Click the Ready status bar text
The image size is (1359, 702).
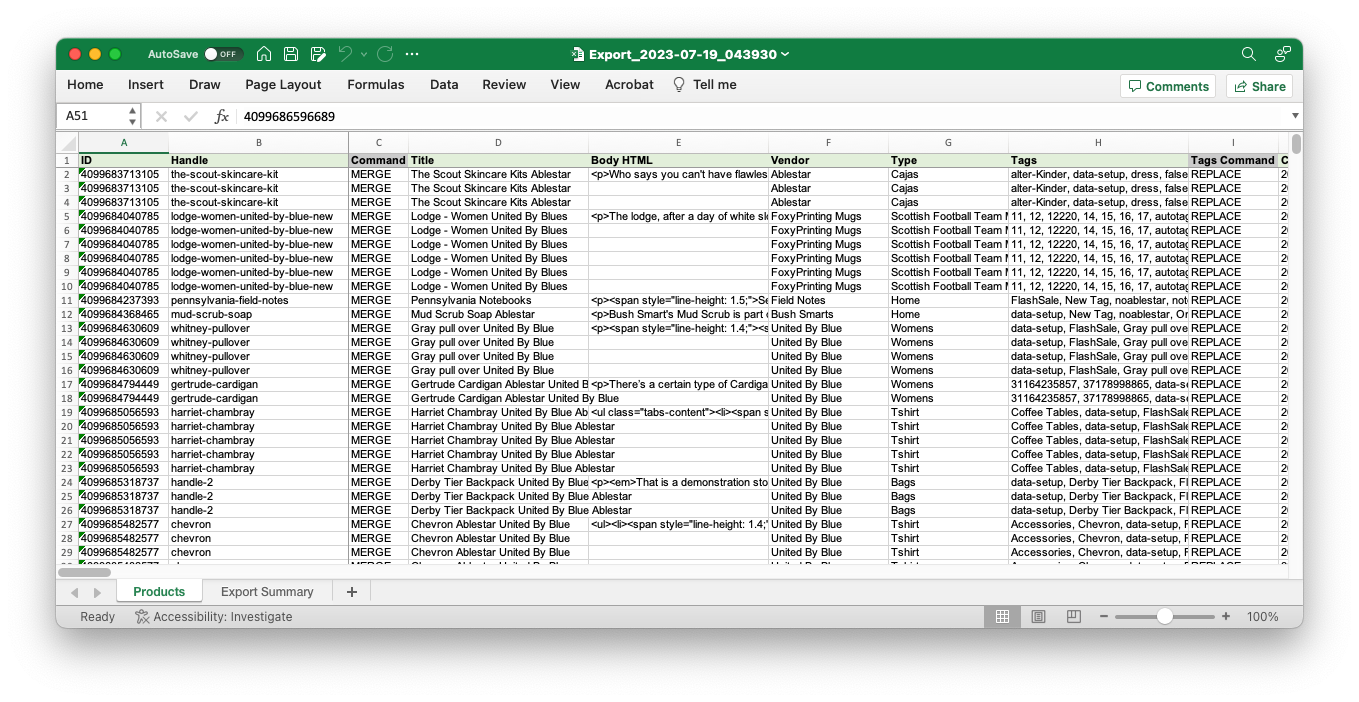pos(98,617)
